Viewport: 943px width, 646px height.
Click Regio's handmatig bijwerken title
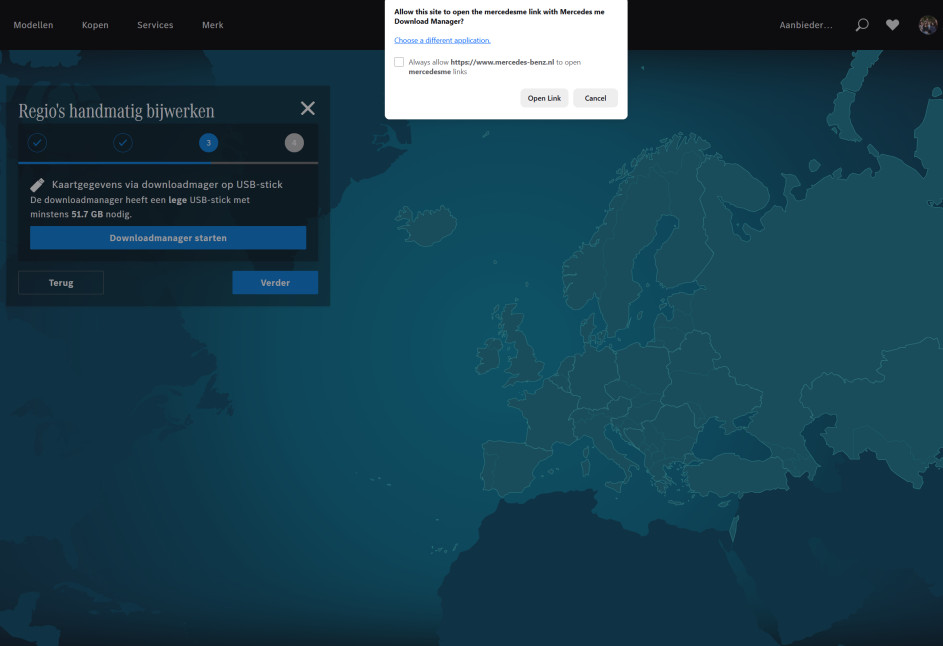coord(116,111)
